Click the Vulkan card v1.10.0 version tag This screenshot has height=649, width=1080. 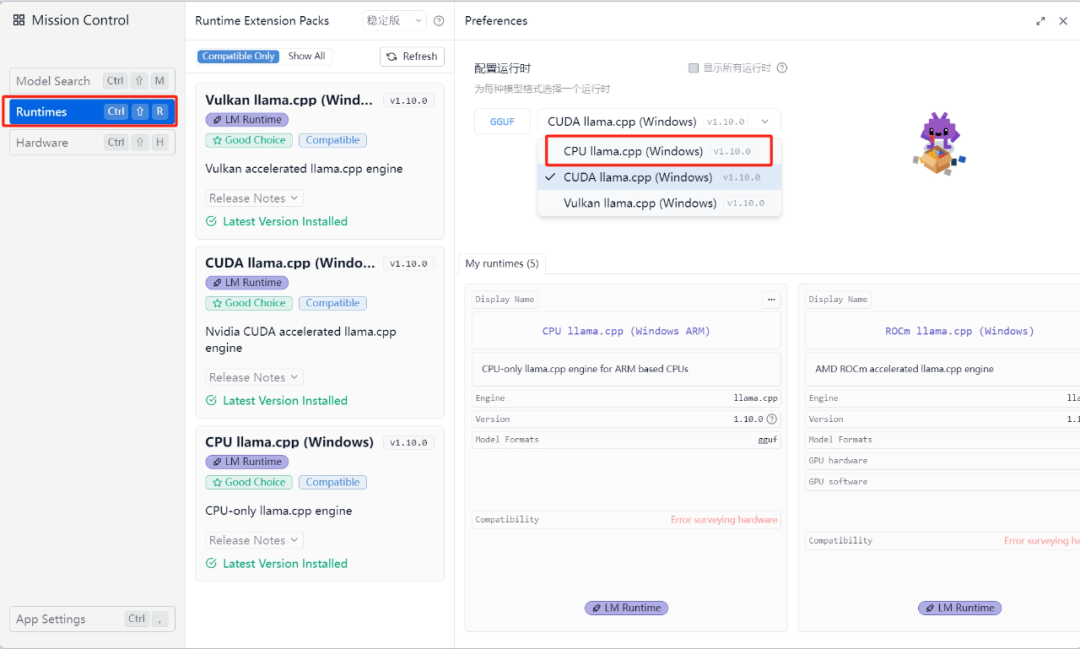pos(408,101)
